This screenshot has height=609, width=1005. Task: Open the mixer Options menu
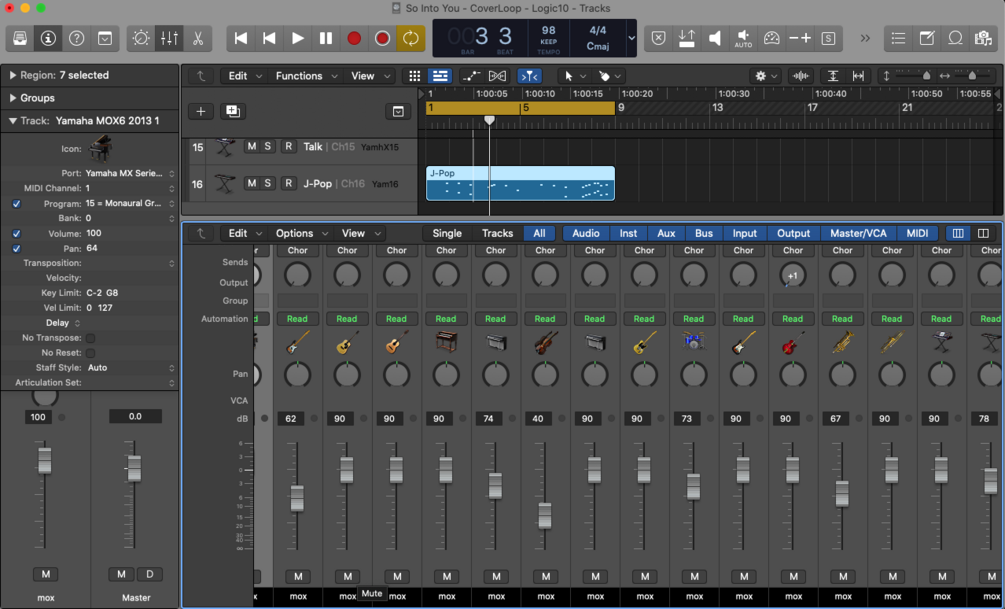point(301,233)
